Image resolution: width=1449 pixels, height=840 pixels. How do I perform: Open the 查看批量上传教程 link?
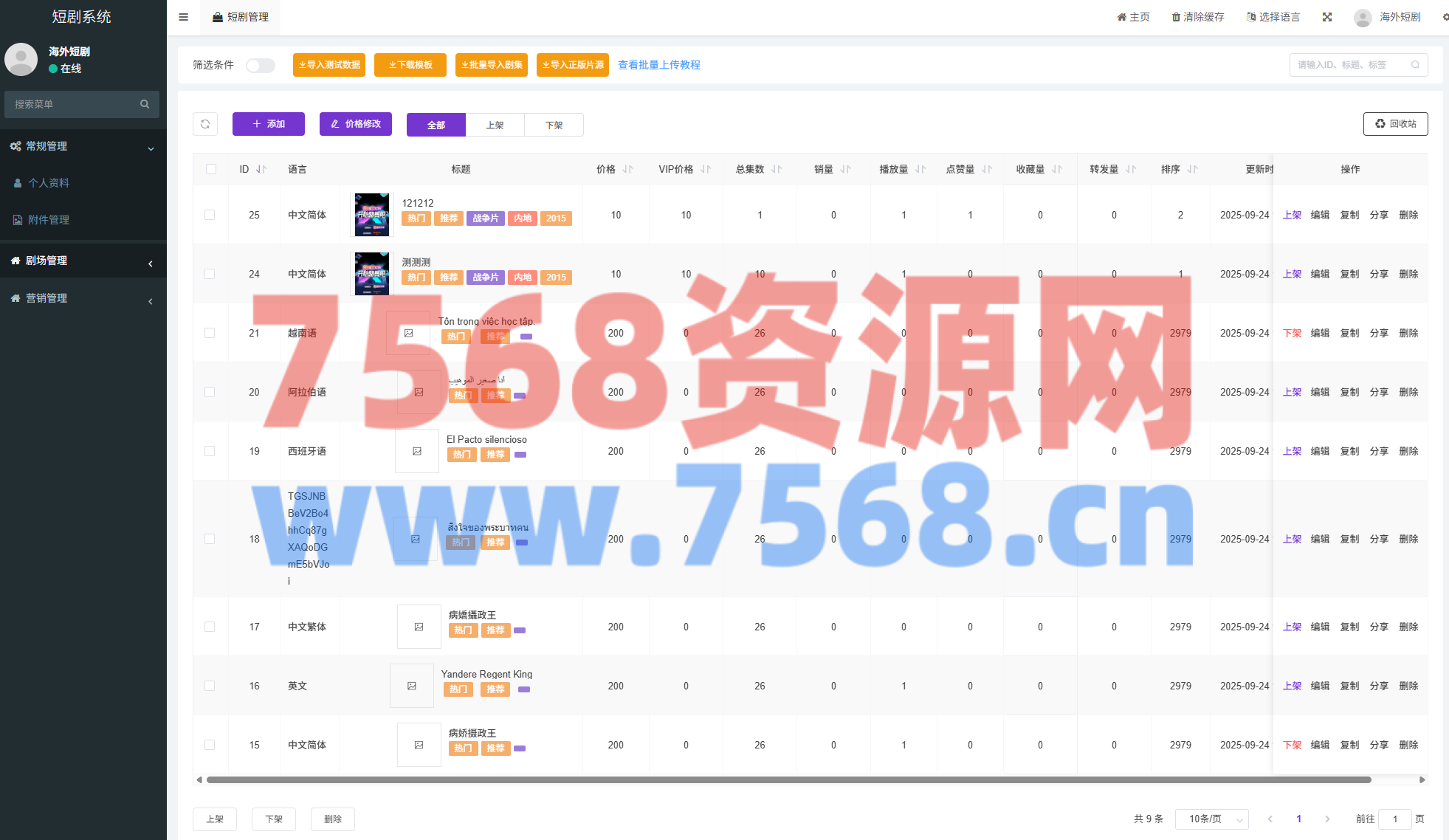(658, 65)
